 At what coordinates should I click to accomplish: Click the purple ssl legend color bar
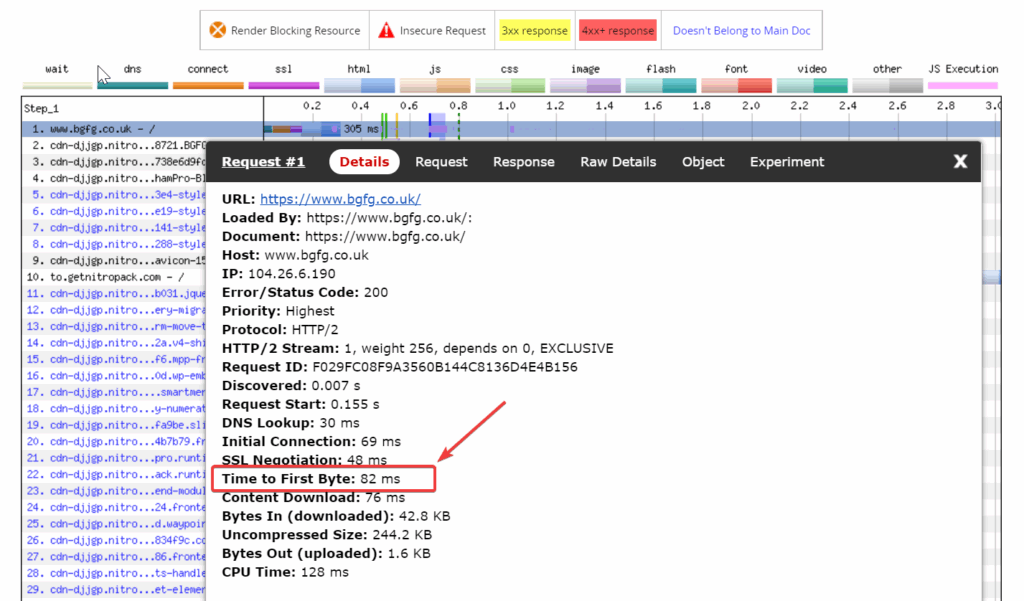point(284,86)
